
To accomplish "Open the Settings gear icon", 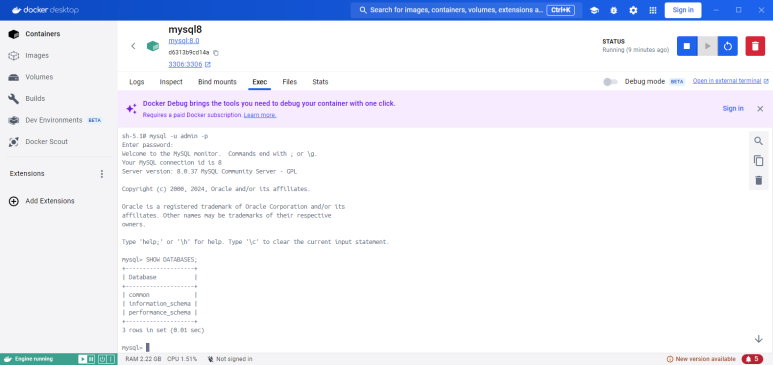I will (633, 10).
